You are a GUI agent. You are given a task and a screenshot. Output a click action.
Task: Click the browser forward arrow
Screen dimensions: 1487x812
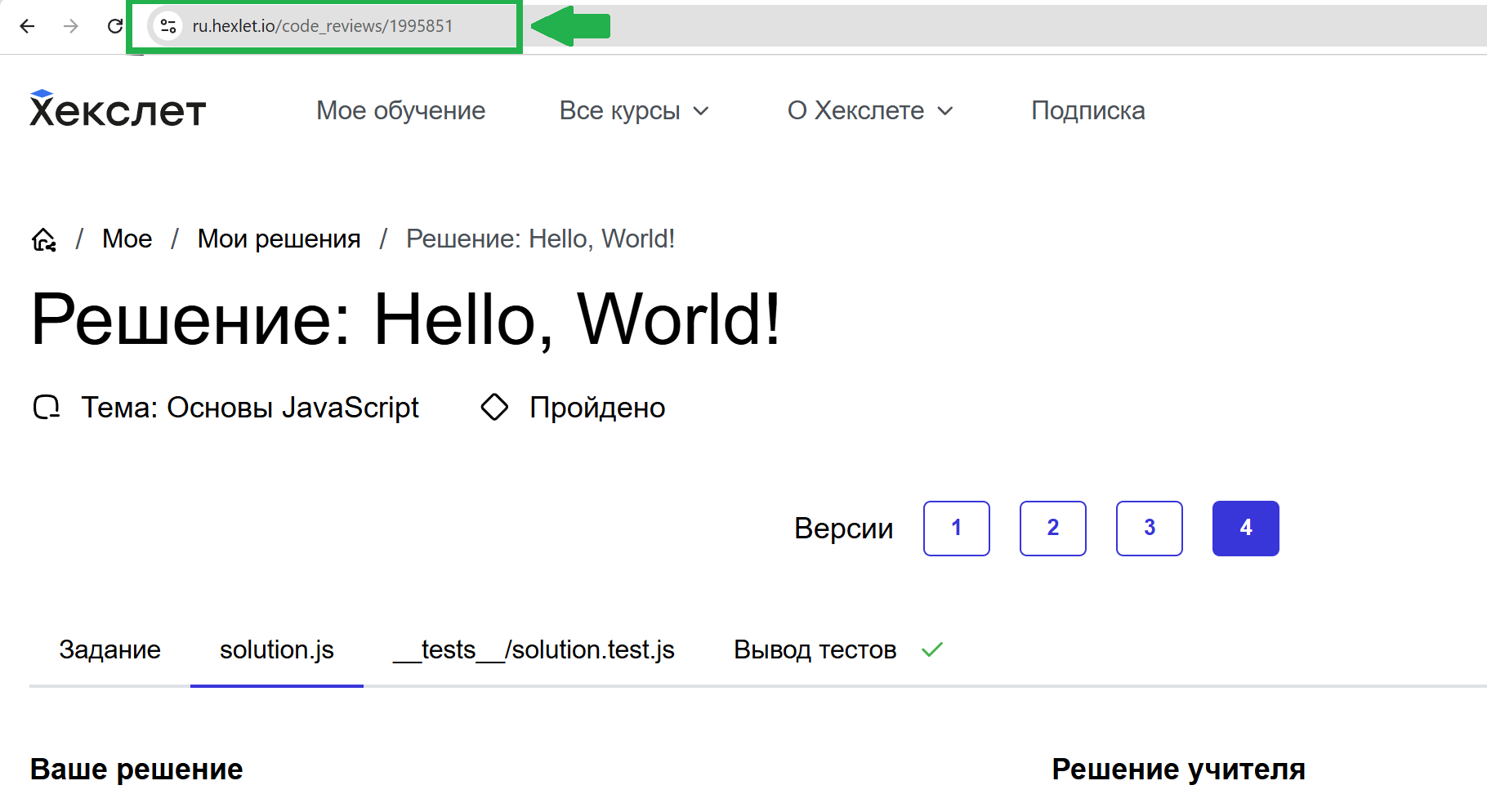(x=71, y=26)
